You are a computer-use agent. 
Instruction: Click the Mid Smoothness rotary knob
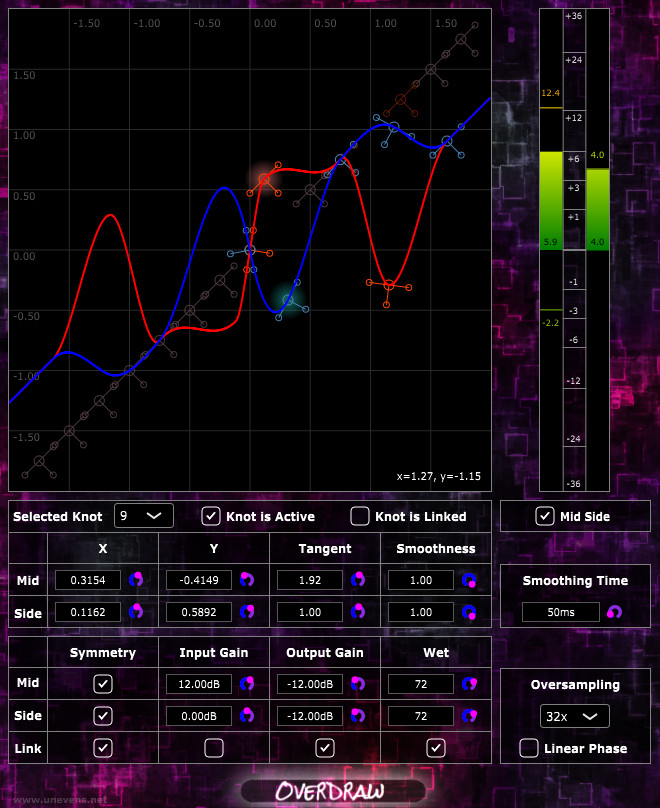point(469,580)
